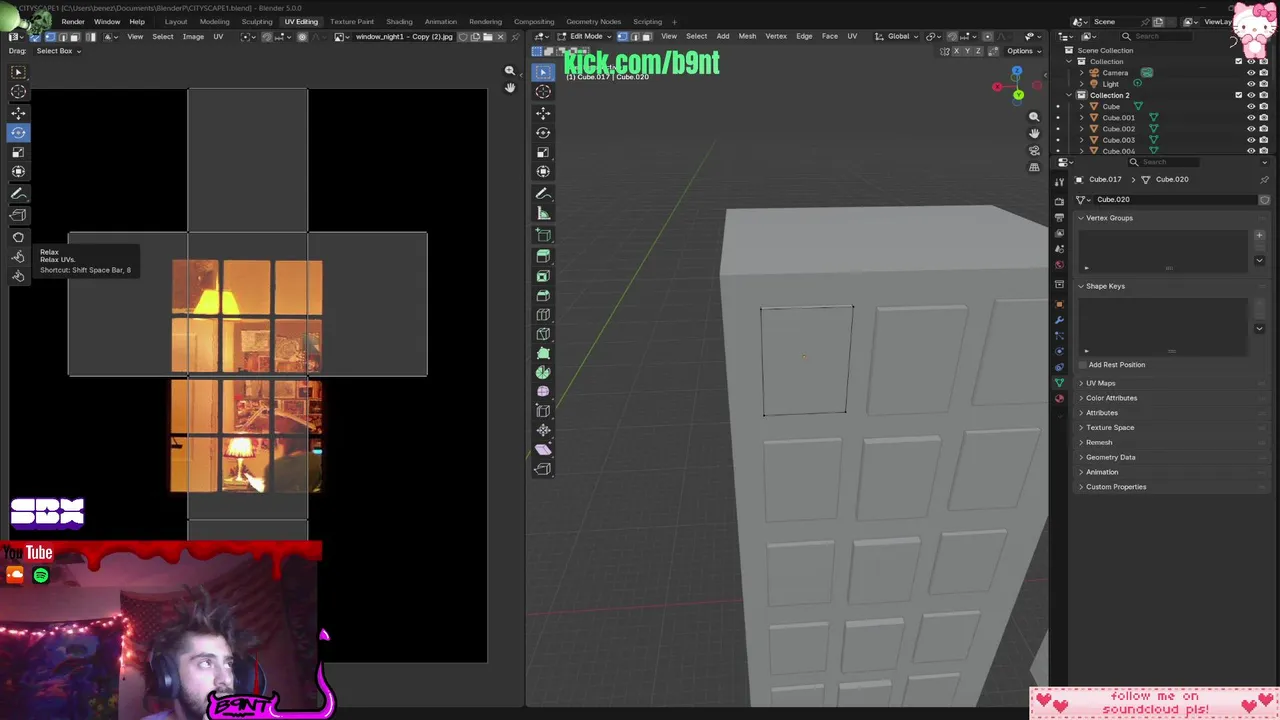Uncheck the Collection exclude checkbox
Viewport: 1280px width, 720px height.
[x=1239, y=61]
